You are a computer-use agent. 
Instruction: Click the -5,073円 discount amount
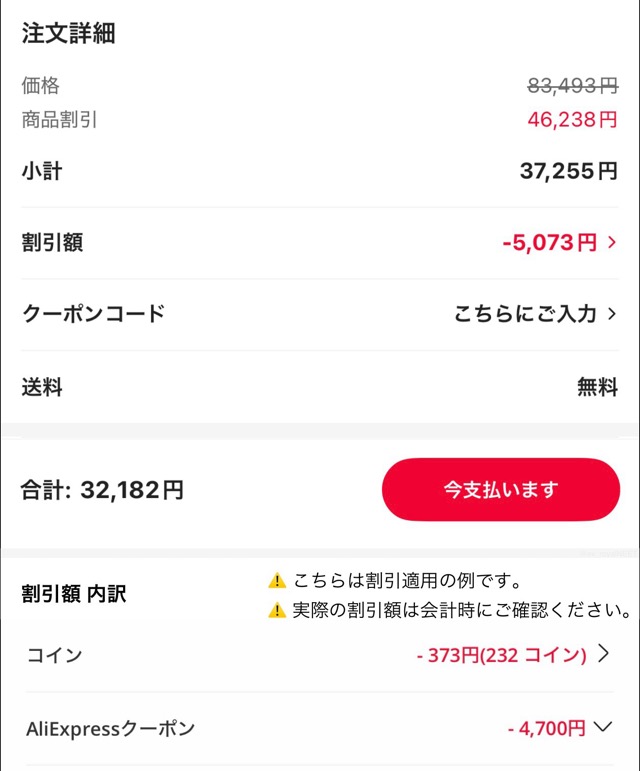pyautogui.click(x=549, y=243)
